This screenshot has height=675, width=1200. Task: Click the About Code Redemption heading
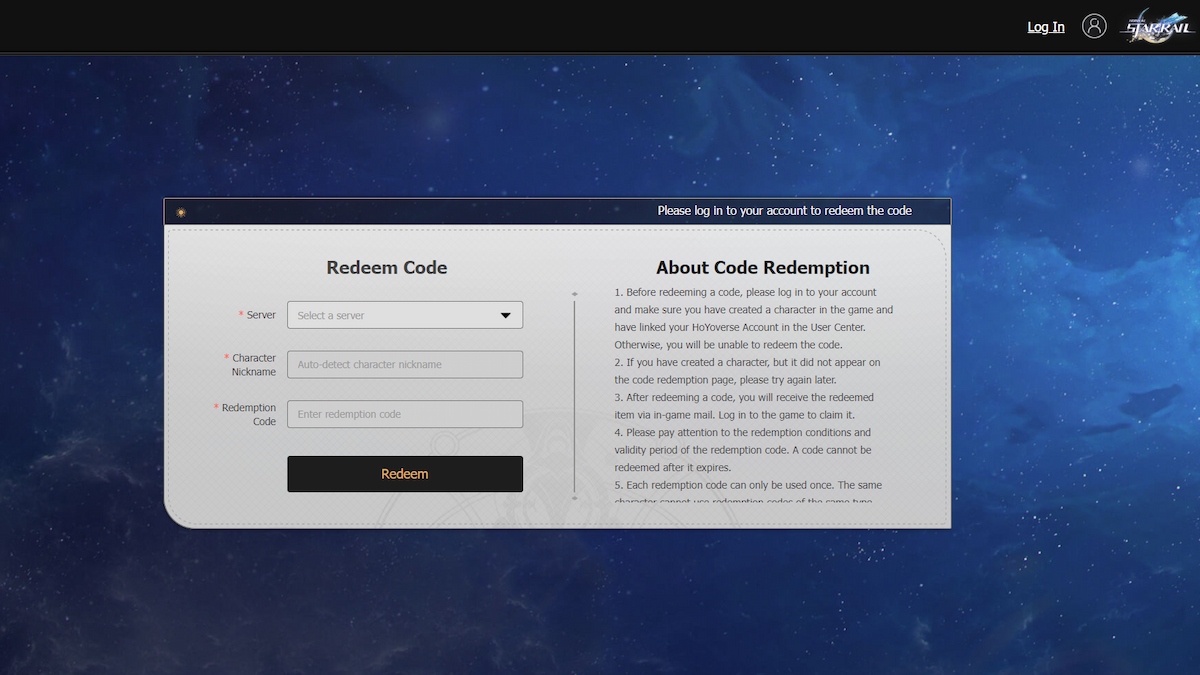tap(762, 268)
